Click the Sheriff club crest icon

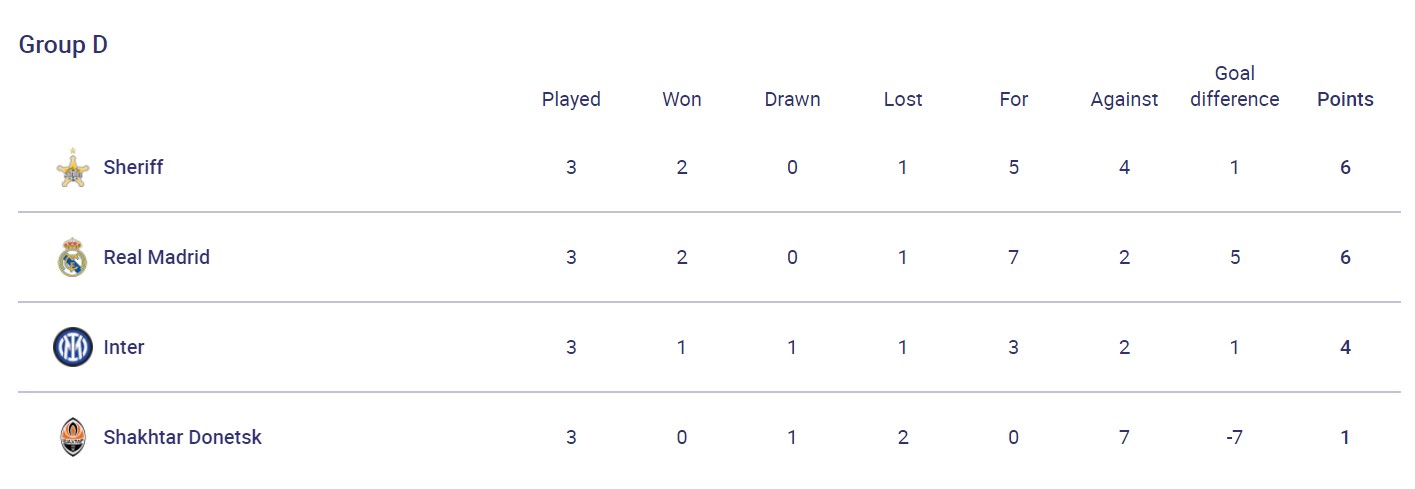pyautogui.click(x=72, y=168)
